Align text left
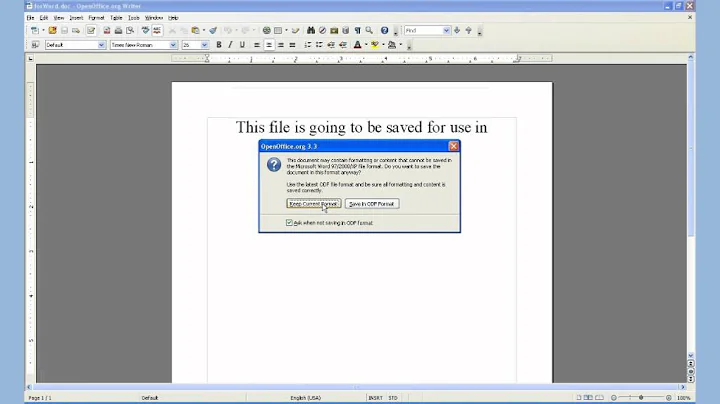The height and width of the screenshot is (404, 720). pos(257,45)
